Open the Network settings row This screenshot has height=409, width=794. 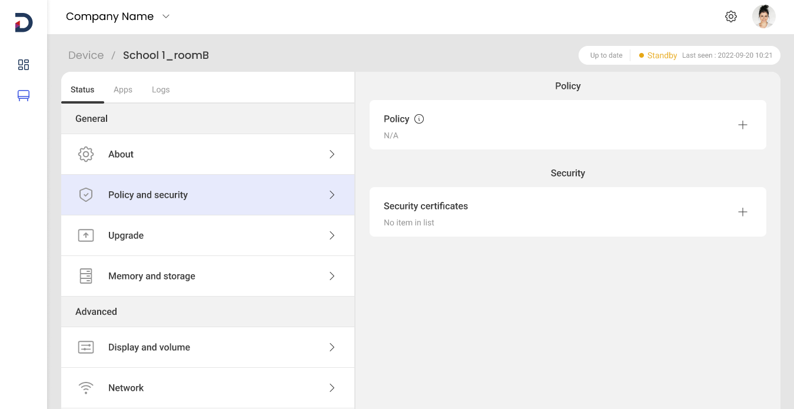click(x=208, y=388)
